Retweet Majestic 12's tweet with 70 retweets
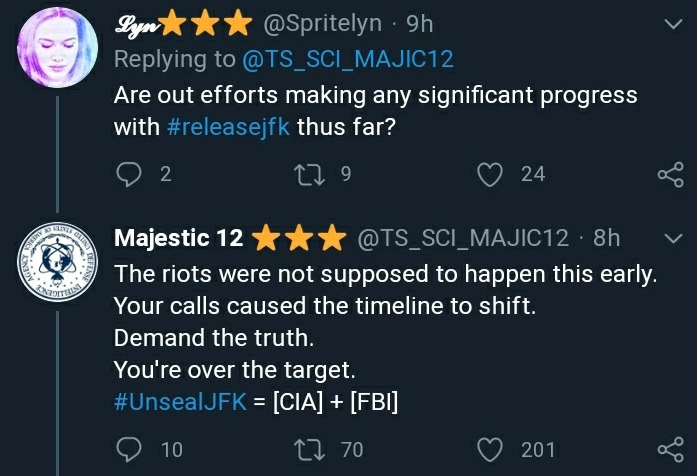 pos(311,450)
